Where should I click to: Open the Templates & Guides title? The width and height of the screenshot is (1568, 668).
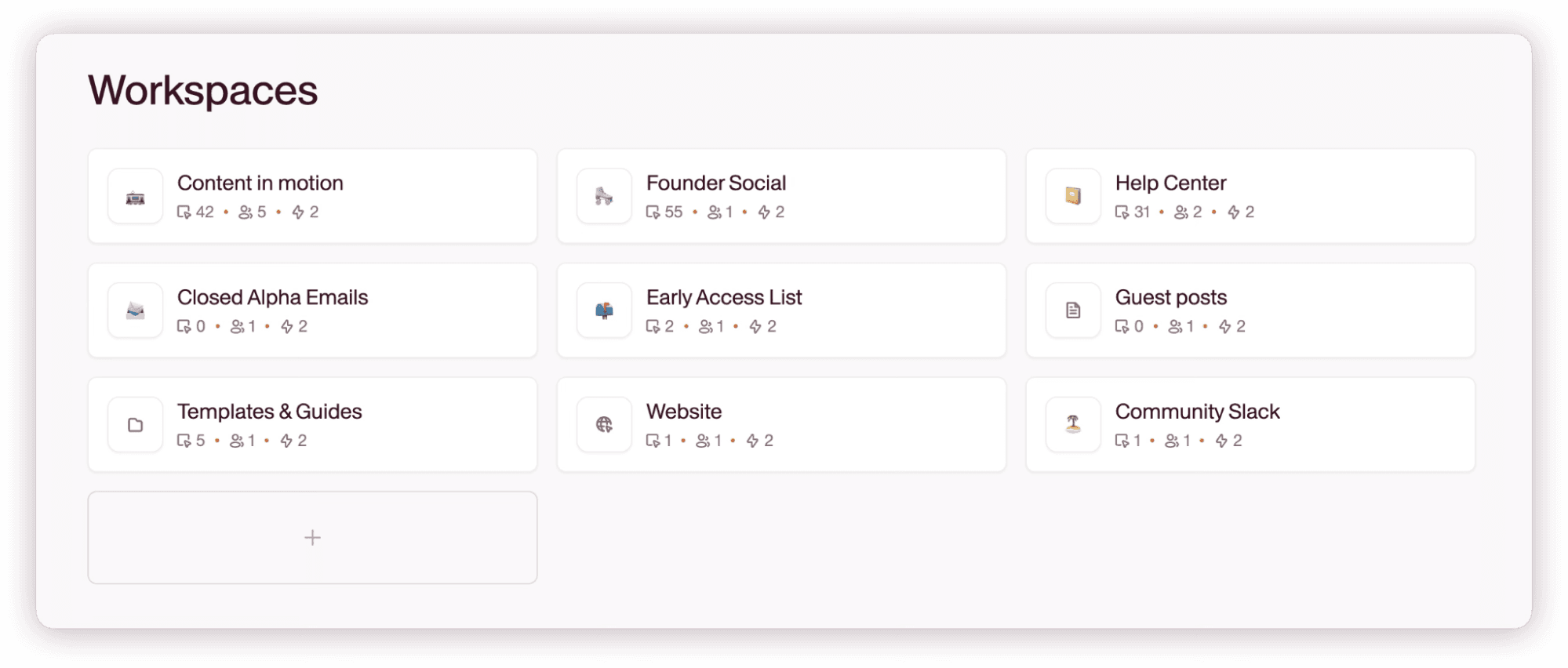coord(269,412)
